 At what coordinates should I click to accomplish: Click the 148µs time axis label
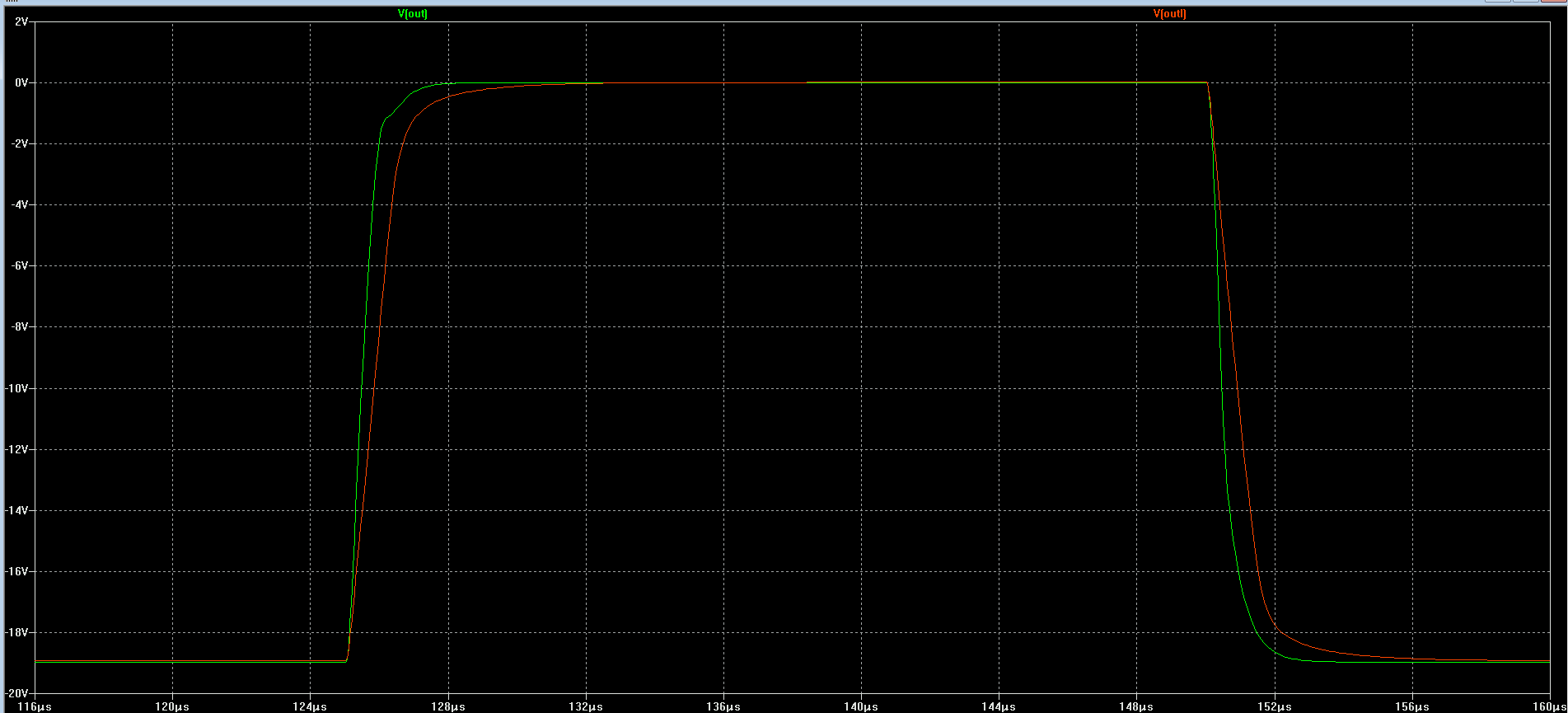pos(1136,706)
